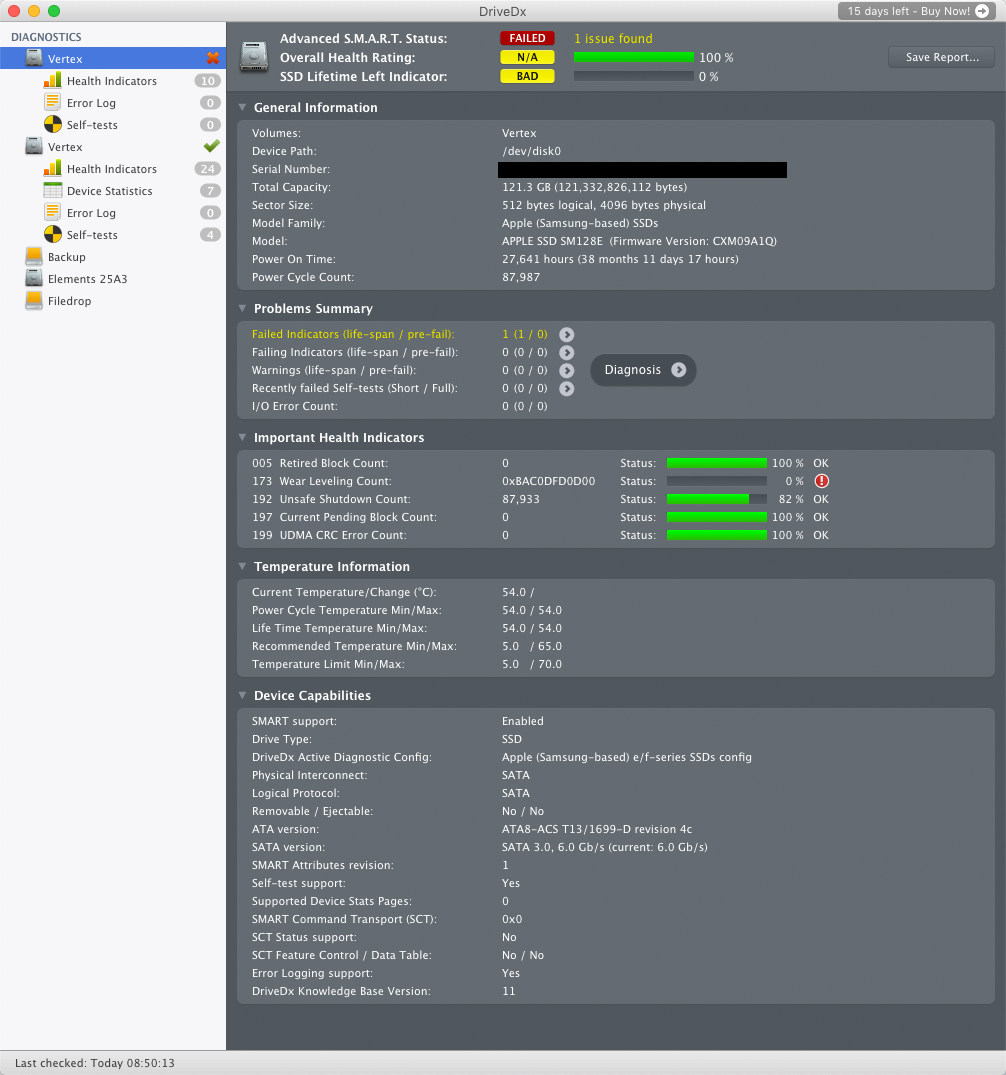Click the arrow next to Failing Indicators
The image size is (1006, 1075).
[x=566, y=352]
